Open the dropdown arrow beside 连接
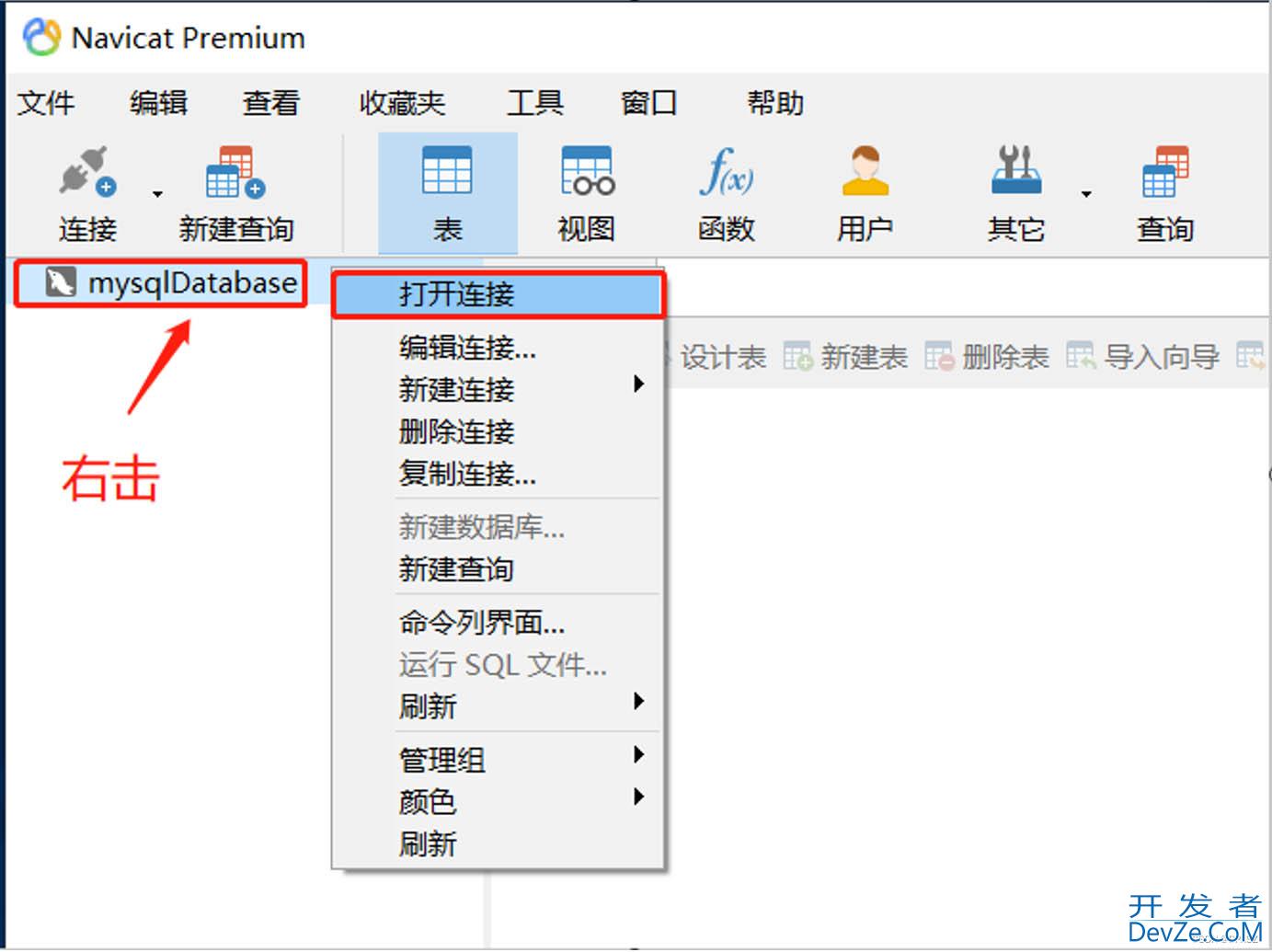The width and height of the screenshot is (1272, 952). [157, 194]
